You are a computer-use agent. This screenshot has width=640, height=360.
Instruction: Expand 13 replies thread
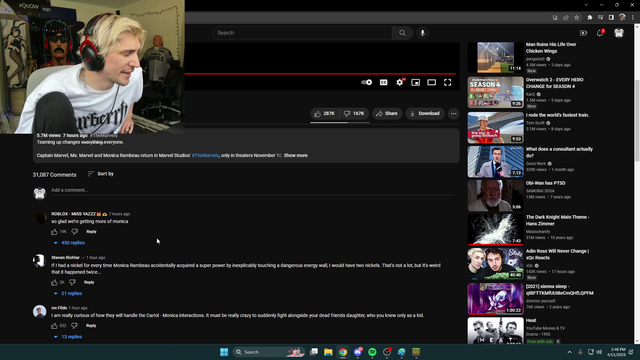coord(68,337)
